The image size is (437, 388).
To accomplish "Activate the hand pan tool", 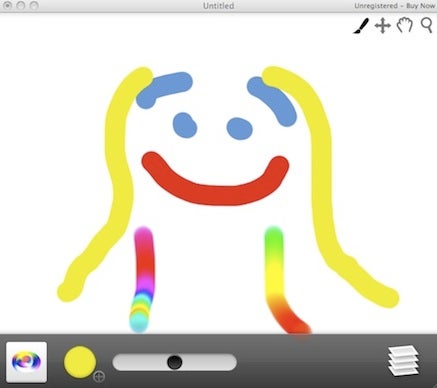I will [x=405, y=25].
